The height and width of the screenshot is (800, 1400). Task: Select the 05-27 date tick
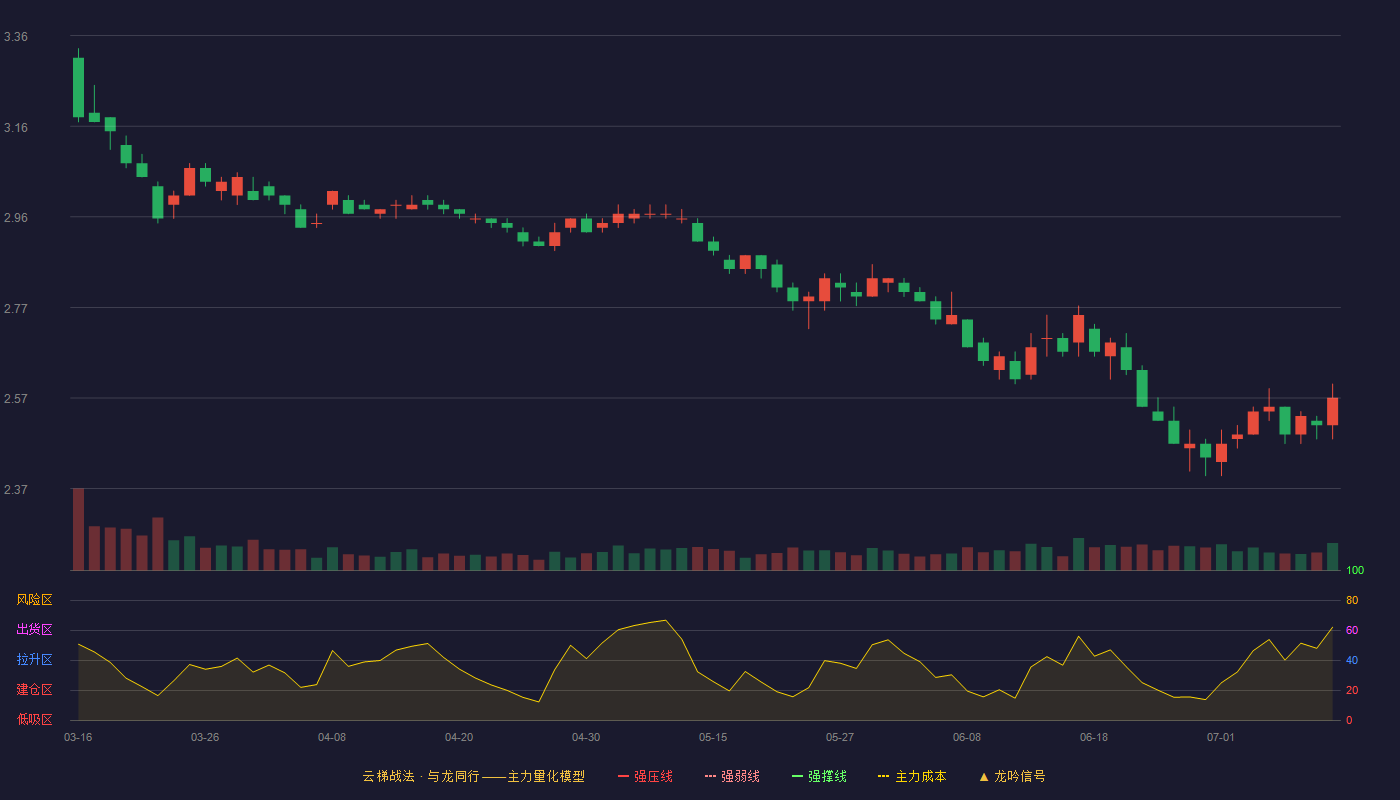point(840,737)
